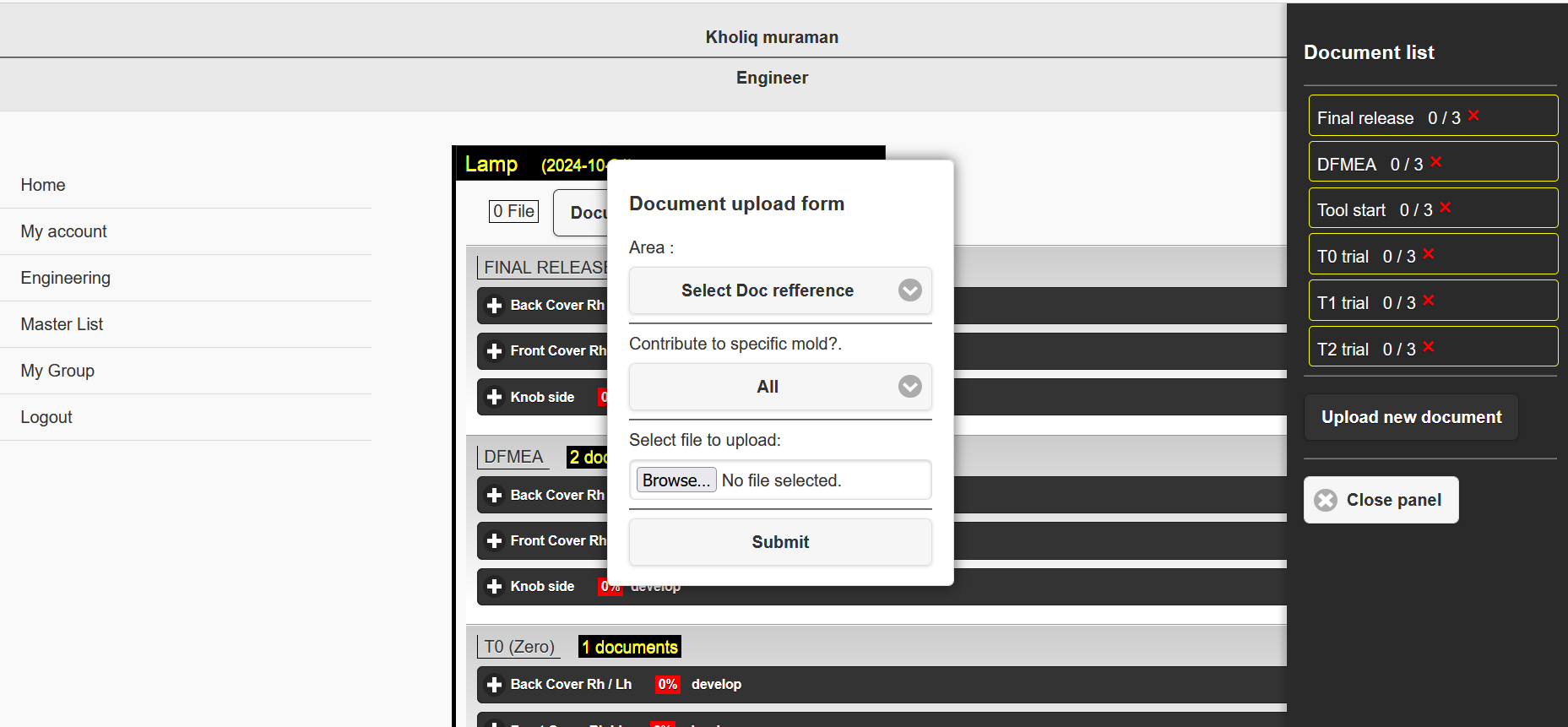Click the red X next to DFMEA
This screenshot has height=727, width=1568.
1436,162
